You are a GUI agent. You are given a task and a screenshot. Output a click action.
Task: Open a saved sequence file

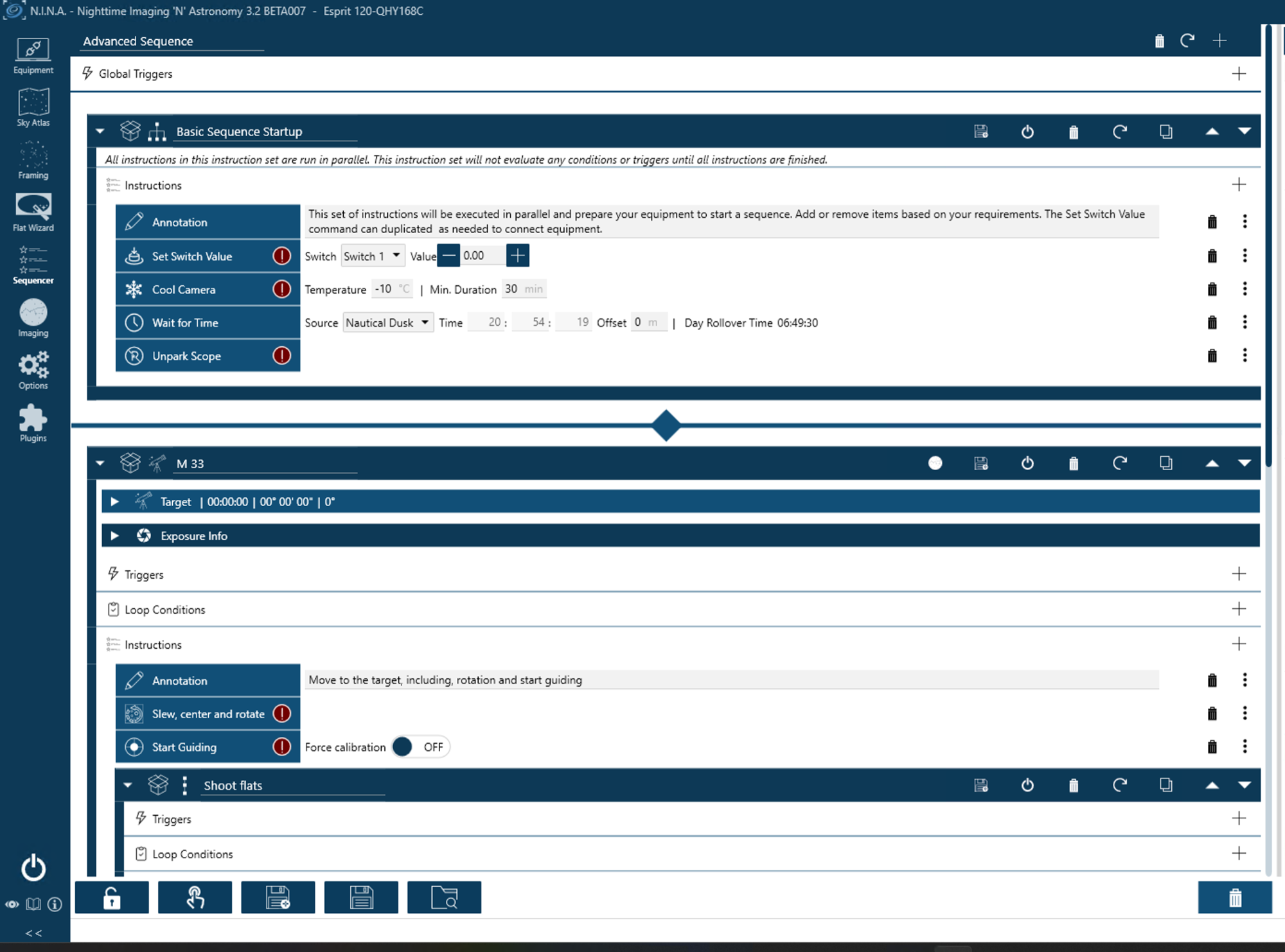pos(444,897)
